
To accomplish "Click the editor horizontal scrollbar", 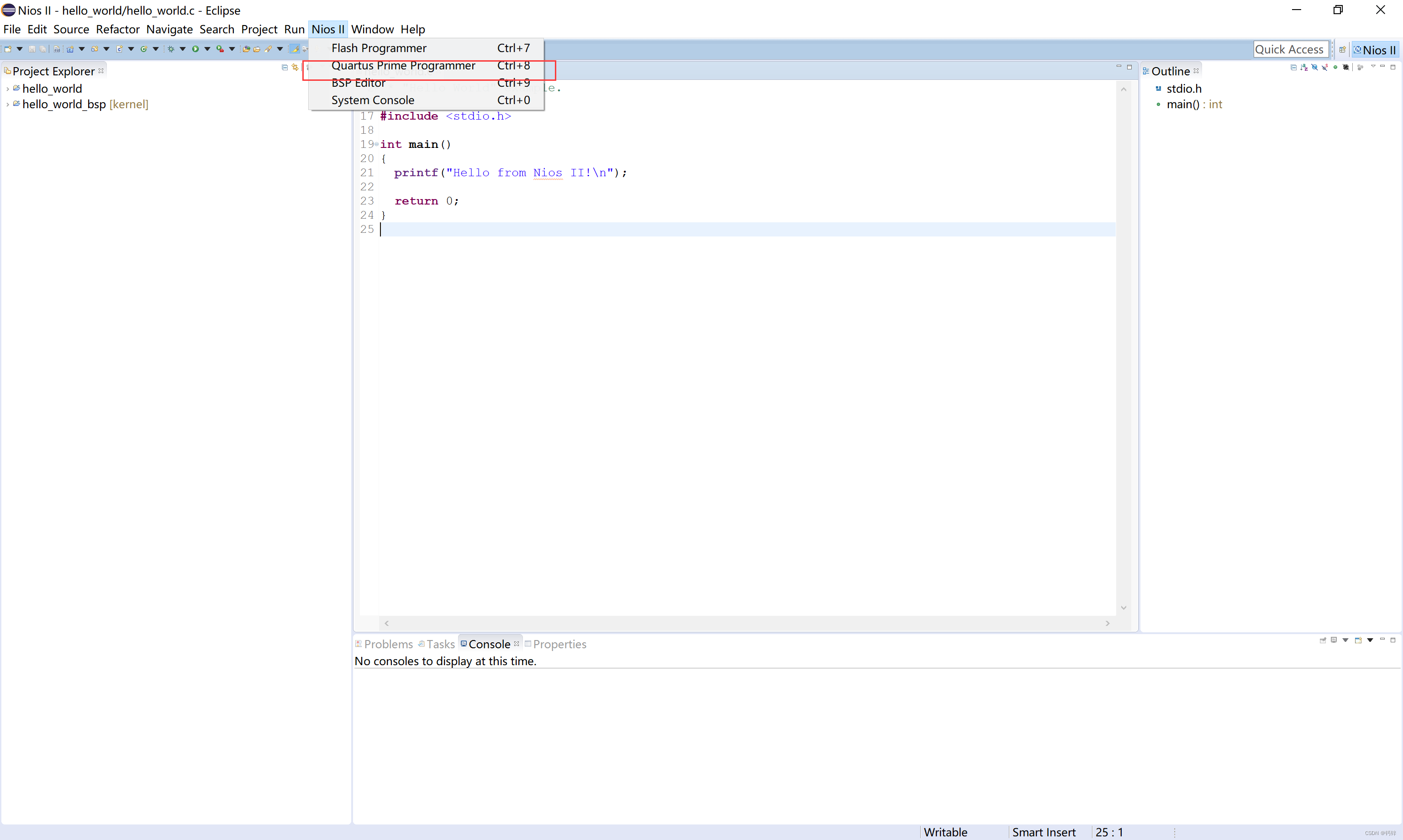I will (747, 623).
